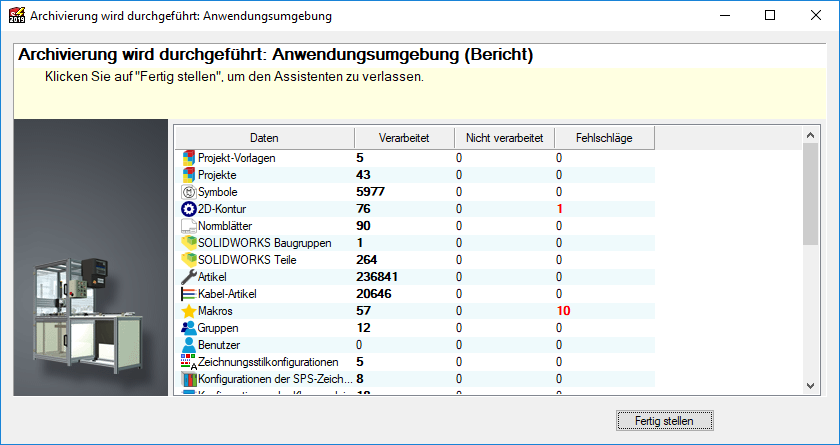Sort by the Daten column header

[264, 138]
